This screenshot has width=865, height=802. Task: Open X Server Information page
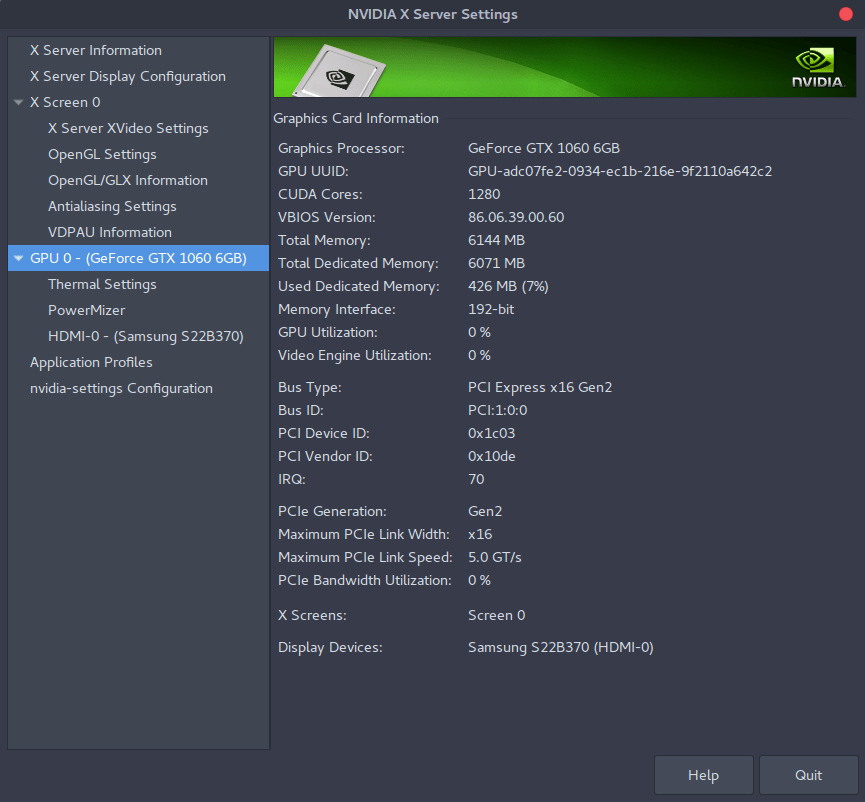click(x=95, y=50)
